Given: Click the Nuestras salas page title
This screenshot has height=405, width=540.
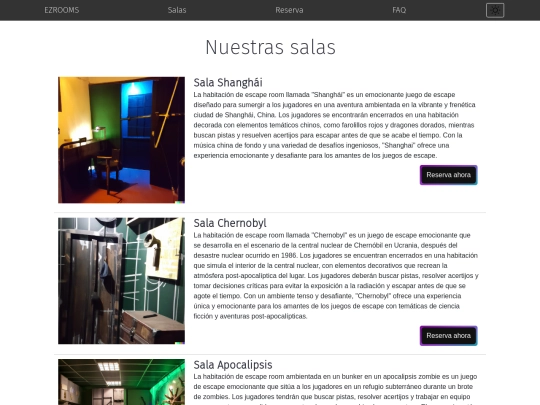Looking at the screenshot, I should point(270,47).
